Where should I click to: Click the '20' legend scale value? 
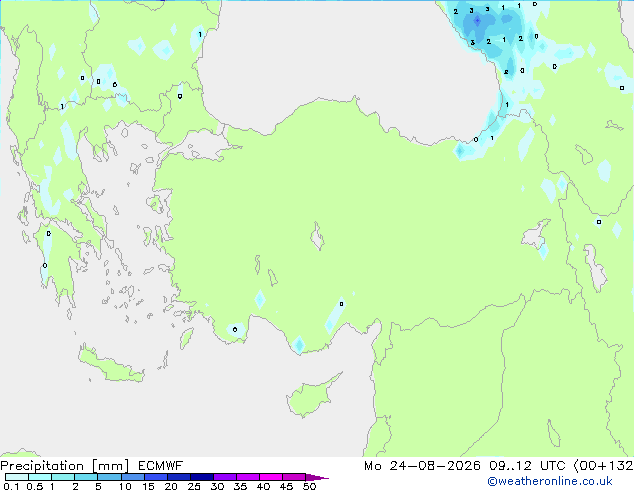tap(171, 486)
